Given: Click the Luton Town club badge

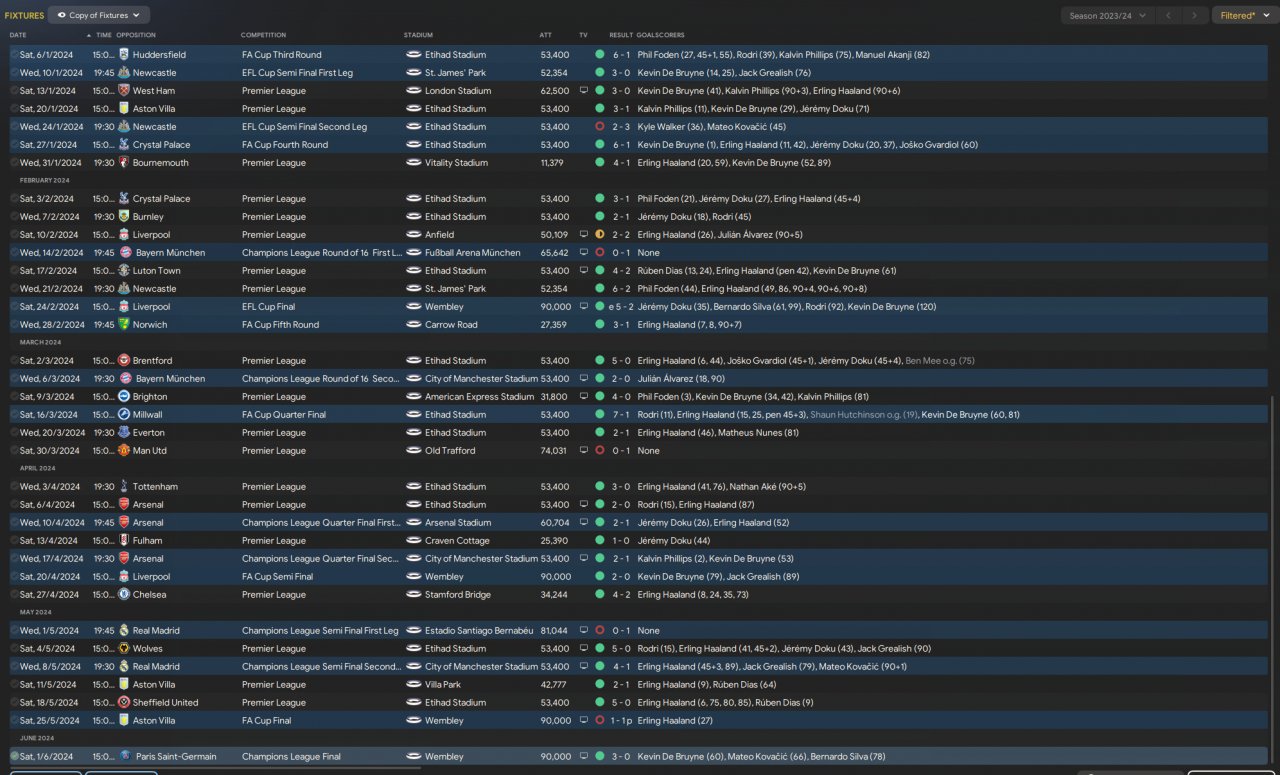Looking at the screenshot, I should tap(124, 271).
